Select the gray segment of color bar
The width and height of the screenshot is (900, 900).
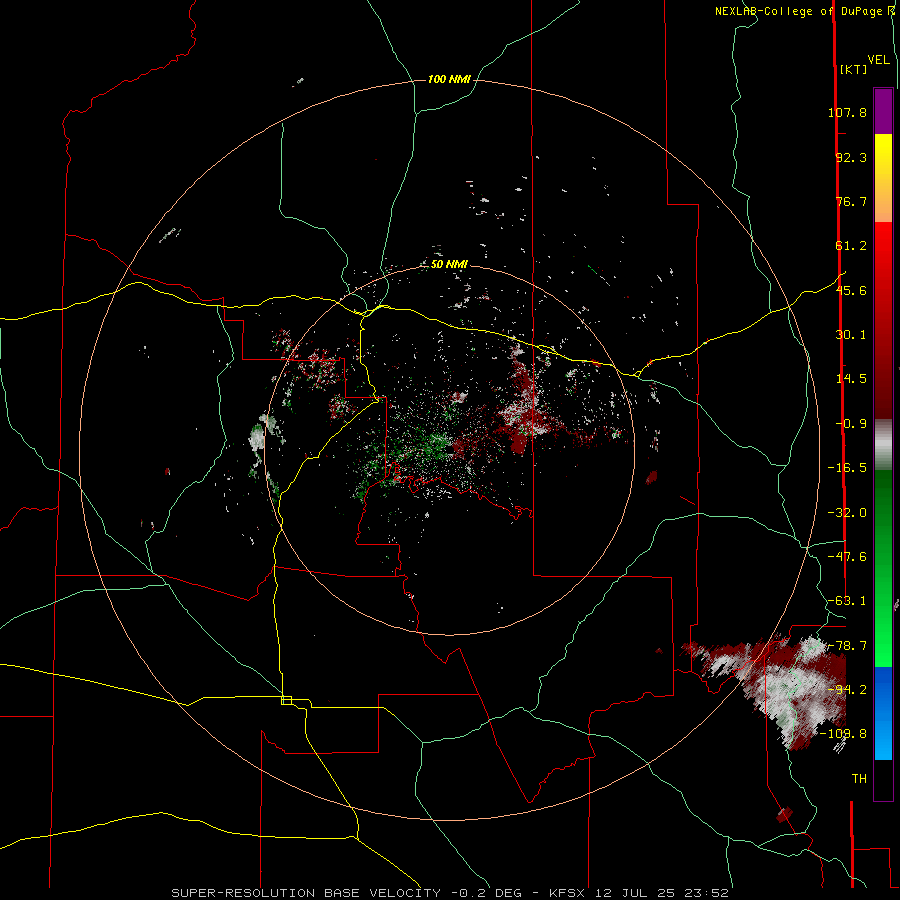883,445
